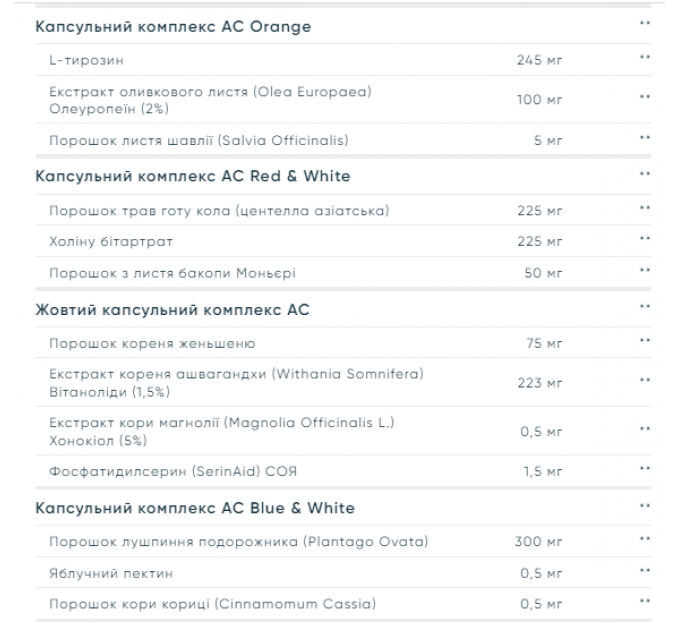Screen dimensions: 680x630
Task: Click the 100 мг amount value
Action: coord(539,100)
